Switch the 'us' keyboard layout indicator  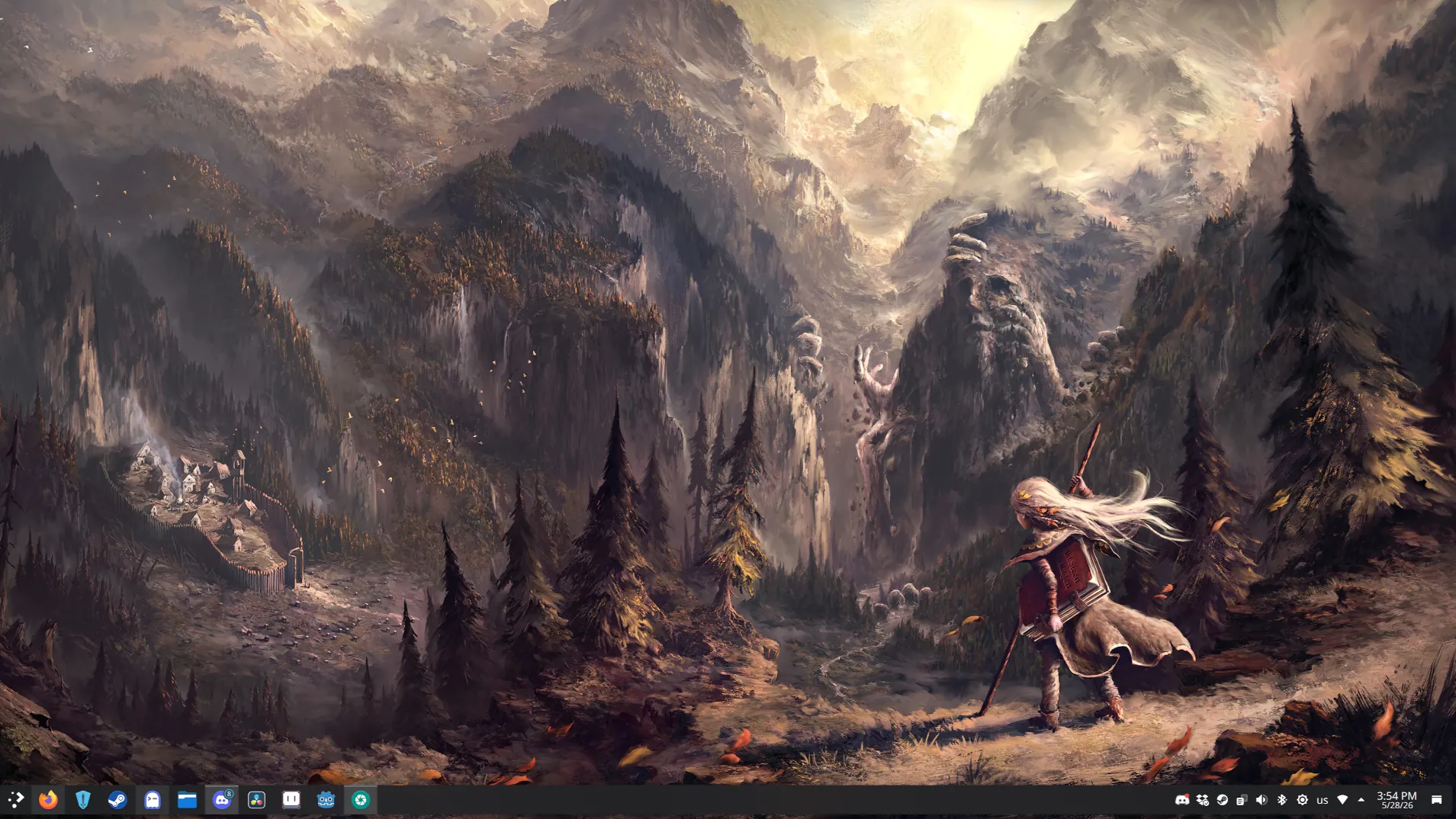click(1323, 801)
